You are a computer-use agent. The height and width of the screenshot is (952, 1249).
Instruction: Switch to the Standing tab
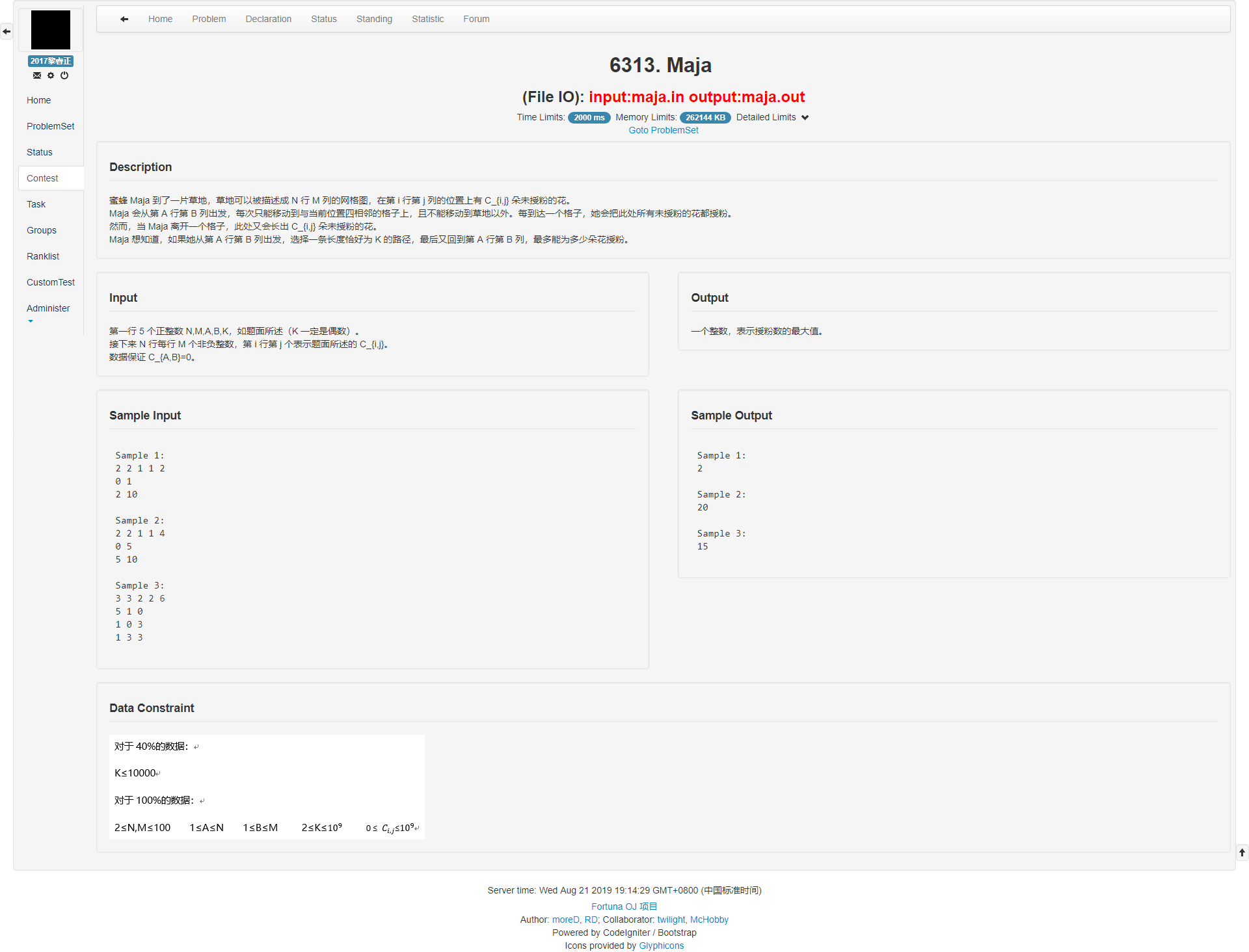click(374, 19)
